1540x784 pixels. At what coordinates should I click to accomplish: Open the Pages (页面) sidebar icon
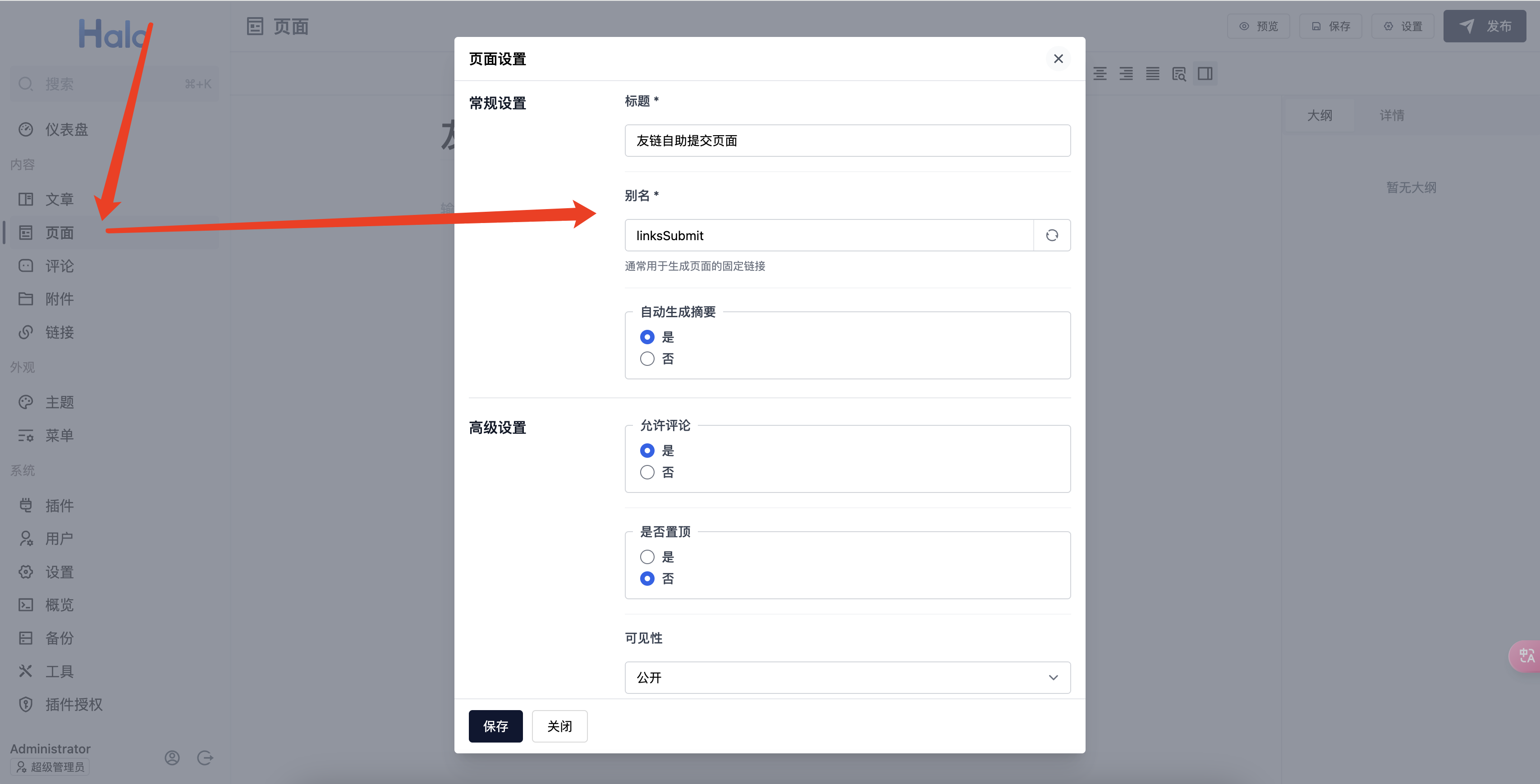(26, 232)
